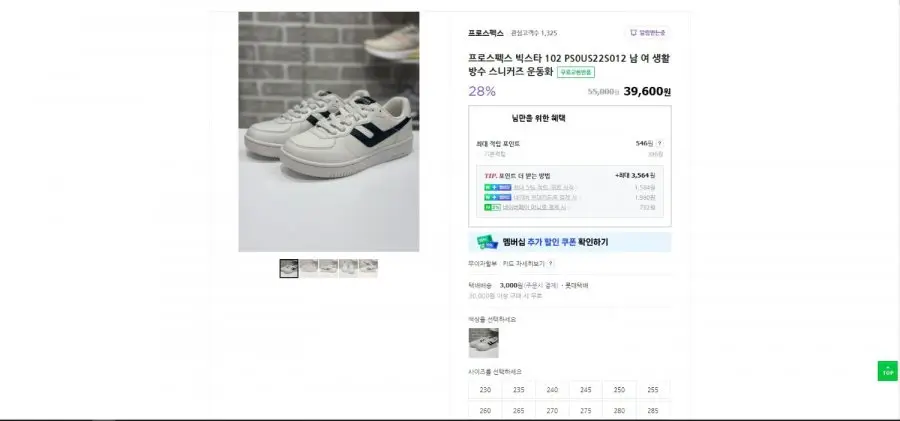Viewport: 900px width, 421px height.
Task: Select the second product thumbnail image
Action: coord(309,268)
